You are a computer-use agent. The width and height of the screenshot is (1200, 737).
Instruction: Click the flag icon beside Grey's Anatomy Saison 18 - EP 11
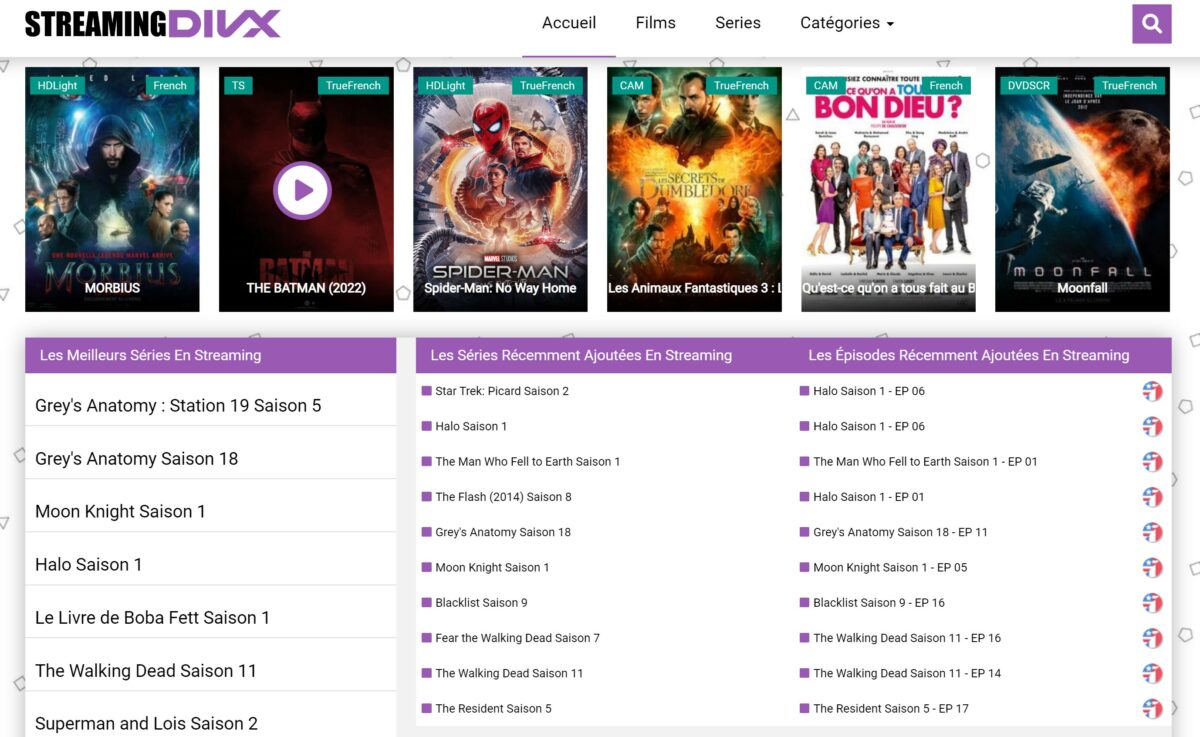coord(1152,532)
